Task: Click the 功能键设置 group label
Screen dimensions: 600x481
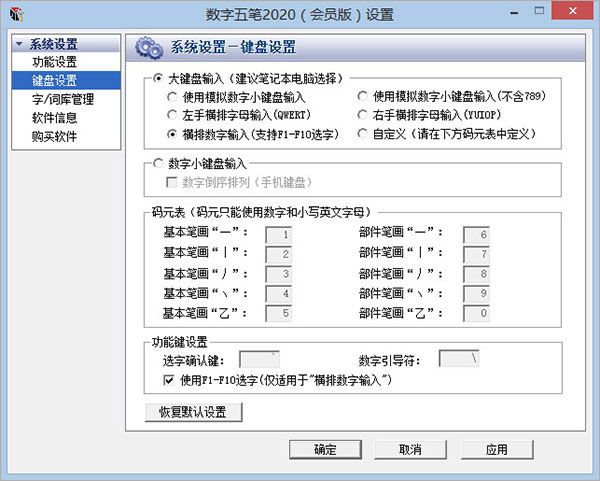Action: (179, 342)
